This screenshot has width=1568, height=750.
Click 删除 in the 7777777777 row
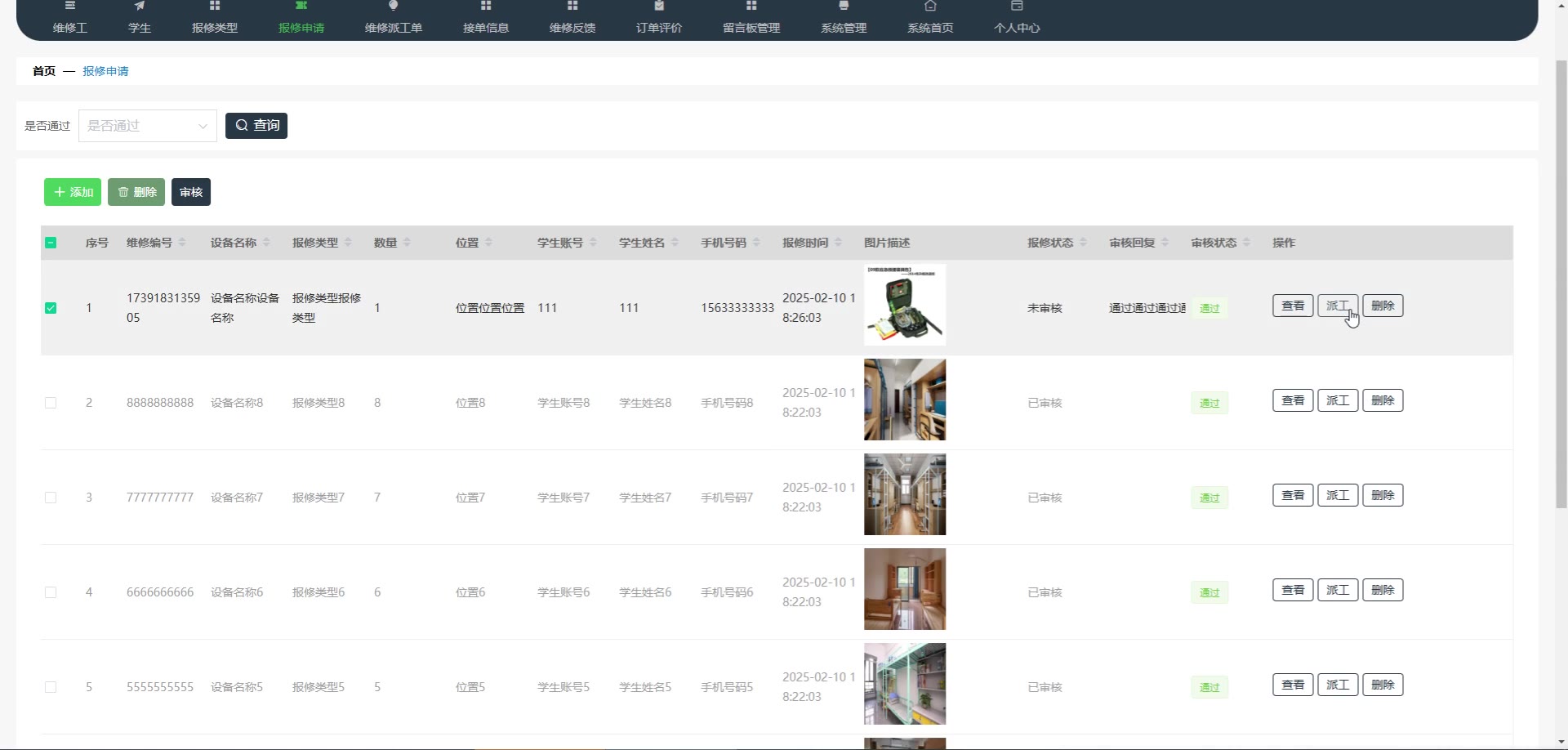1383,495
